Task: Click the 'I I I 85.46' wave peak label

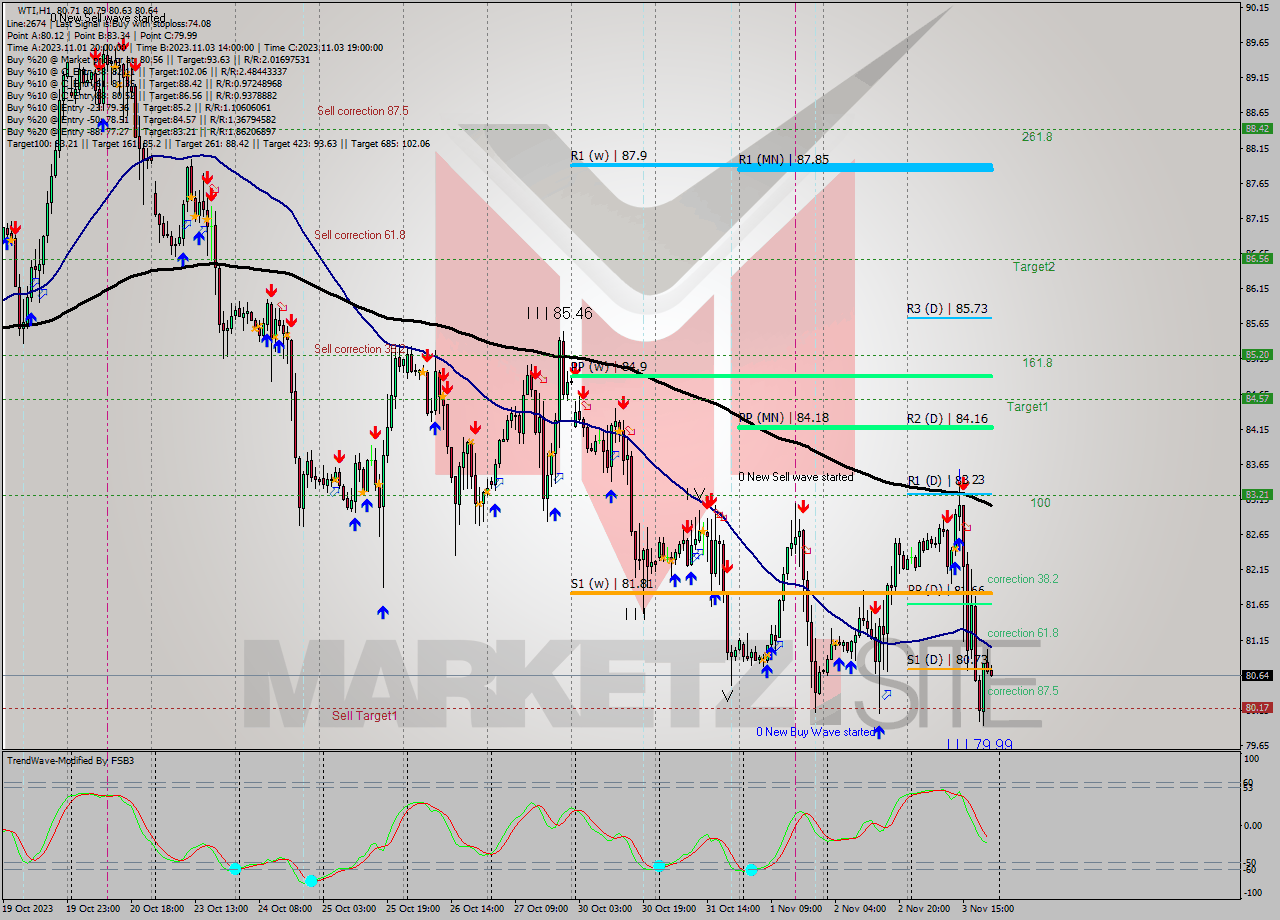Action: click(560, 313)
